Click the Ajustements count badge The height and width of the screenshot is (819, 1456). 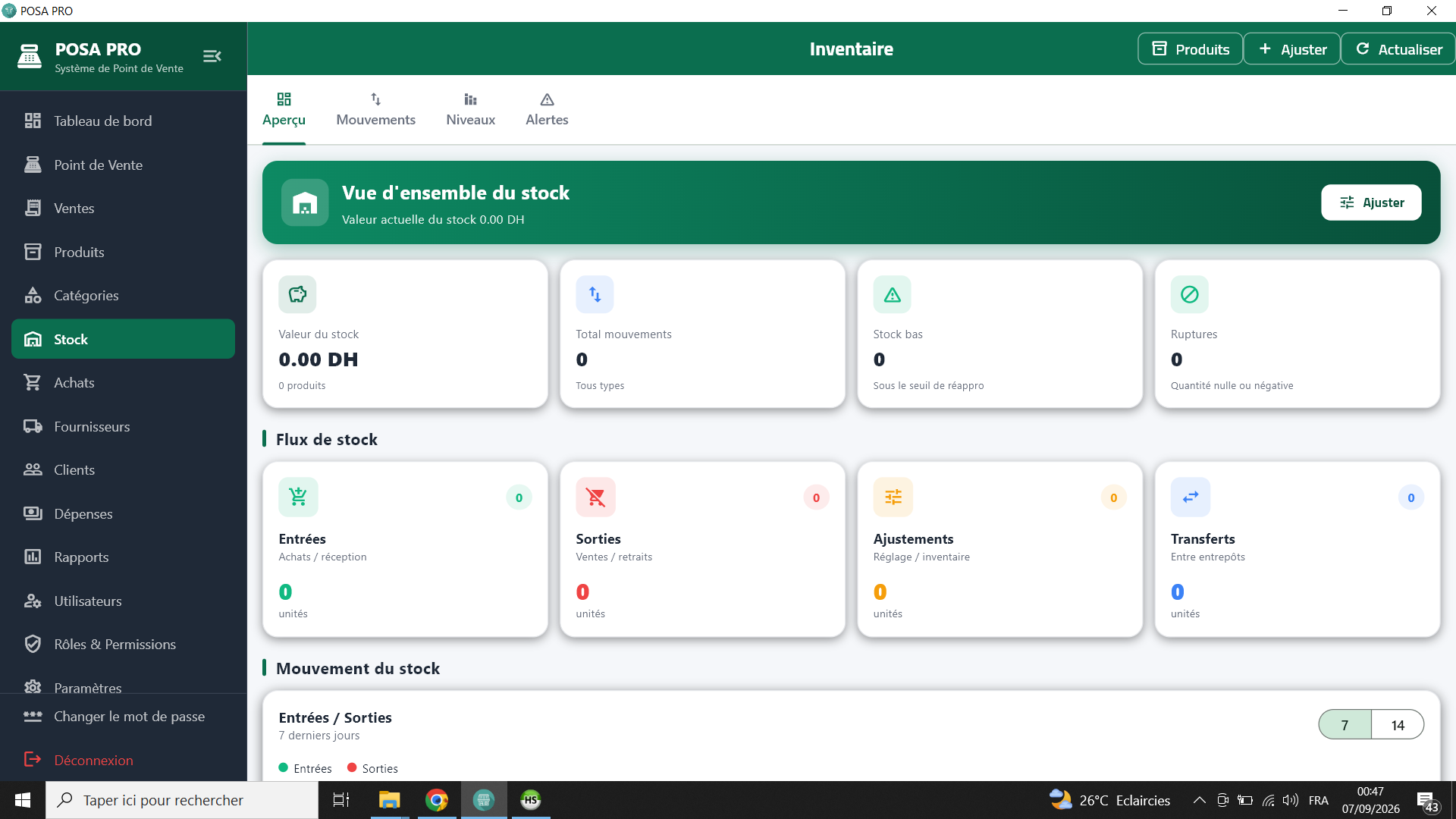(1113, 497)
